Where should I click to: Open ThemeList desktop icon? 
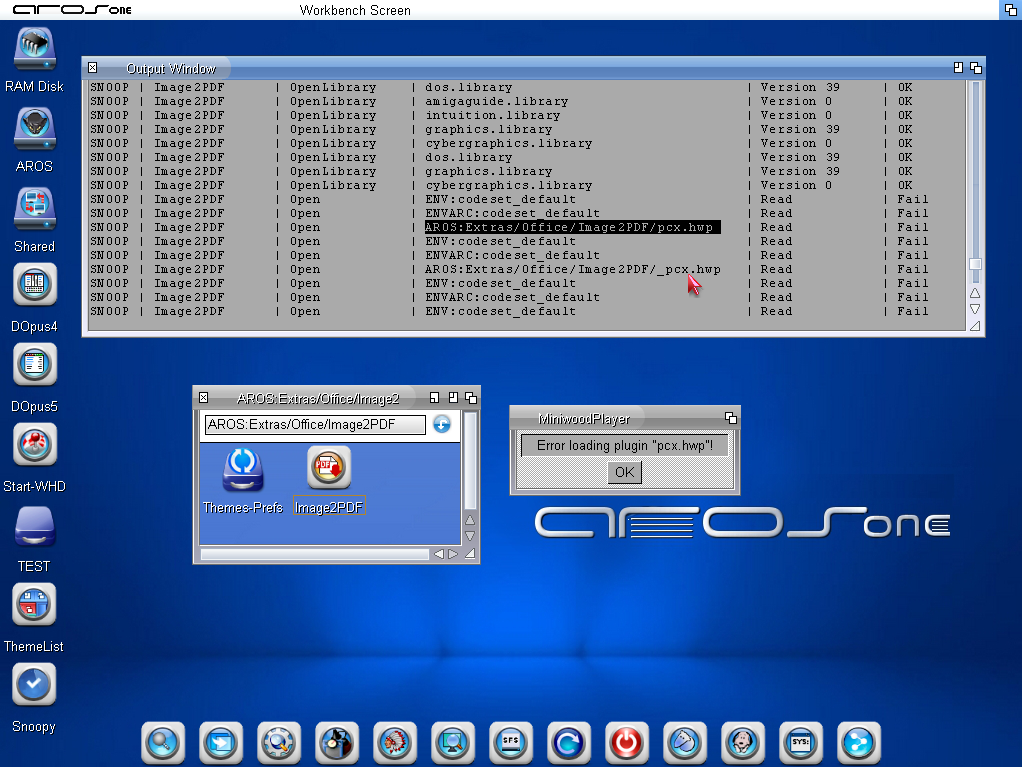(x=35, y=605)
